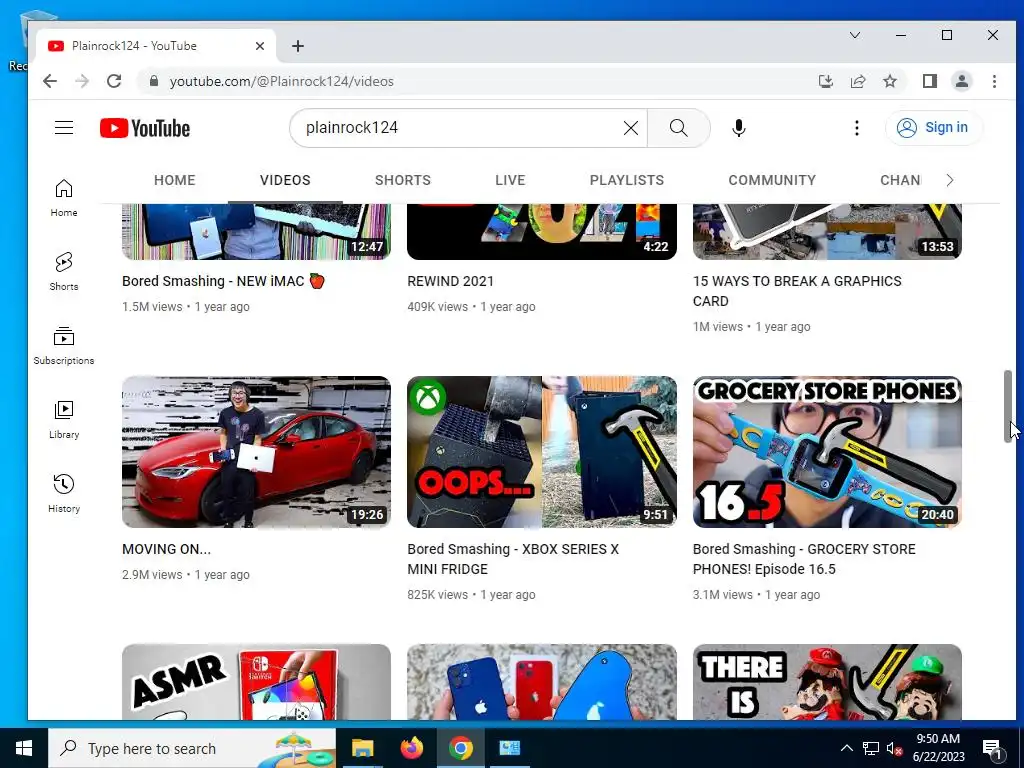Click the site lock icon
This screenshot has width=1024, height=768.
[154, 81]
